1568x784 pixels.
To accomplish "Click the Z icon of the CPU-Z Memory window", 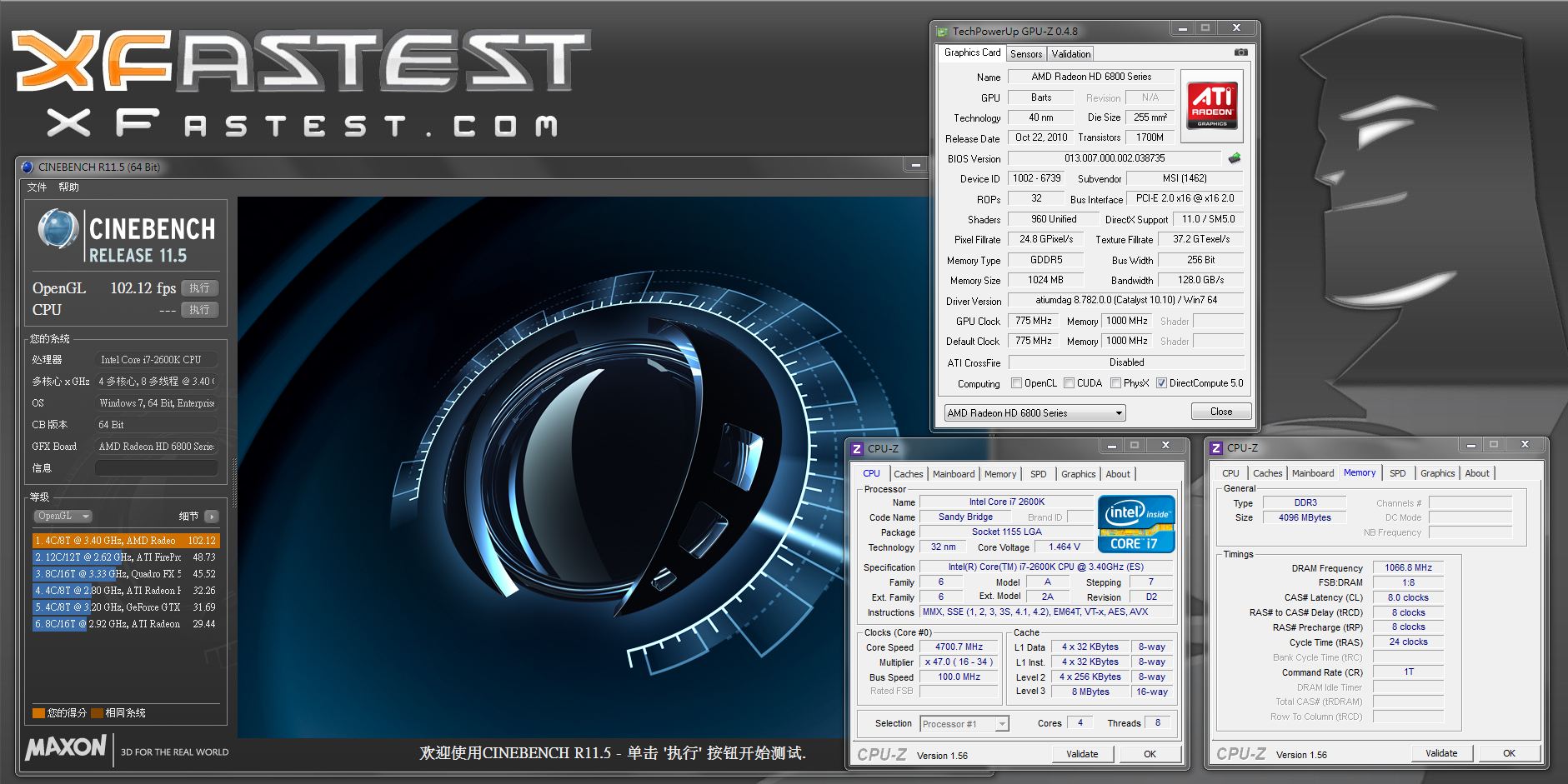I will point(1216,448).
